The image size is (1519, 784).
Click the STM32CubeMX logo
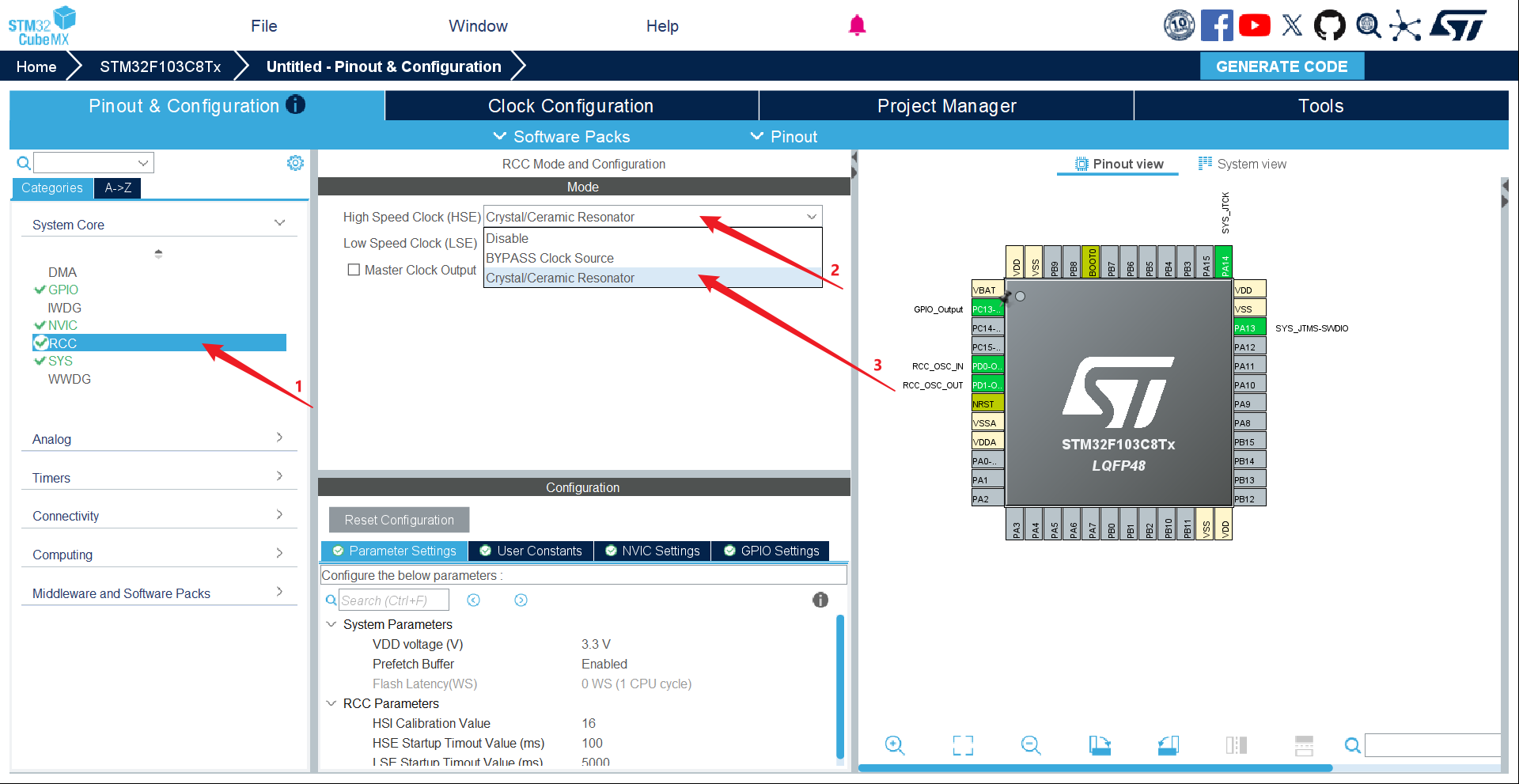click(42, 26)
